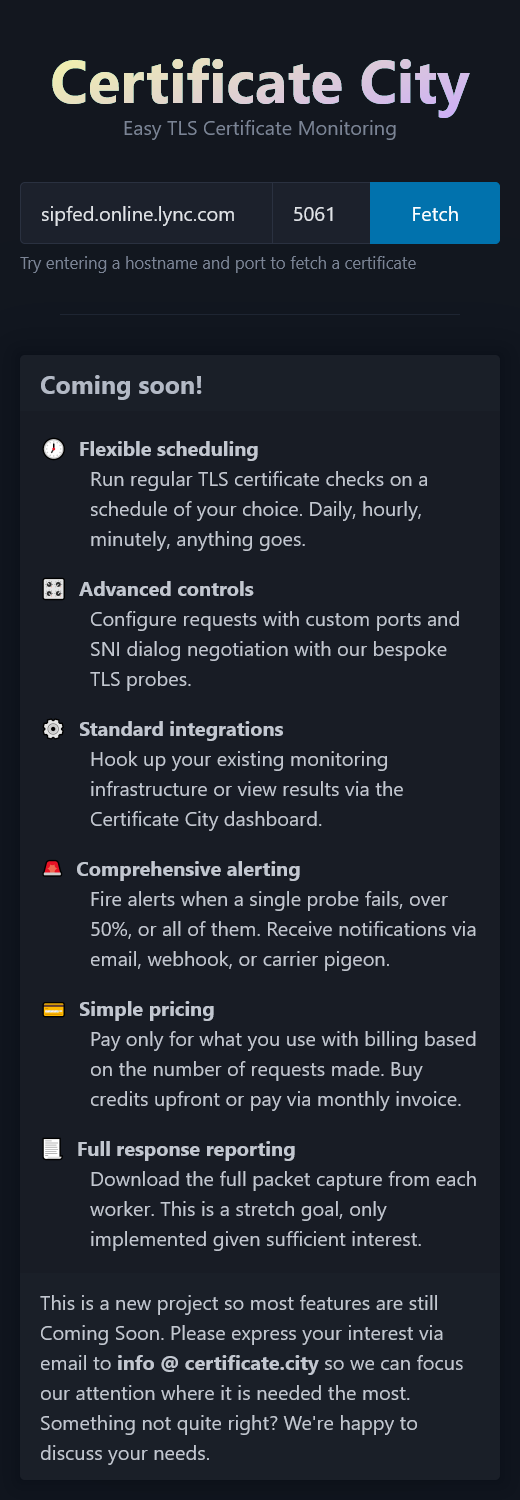Click the Easy TLS Certificate Monitoring subtitle
Screen dimensions: 520x1500
pyautogui.click(x=260, y=128)
